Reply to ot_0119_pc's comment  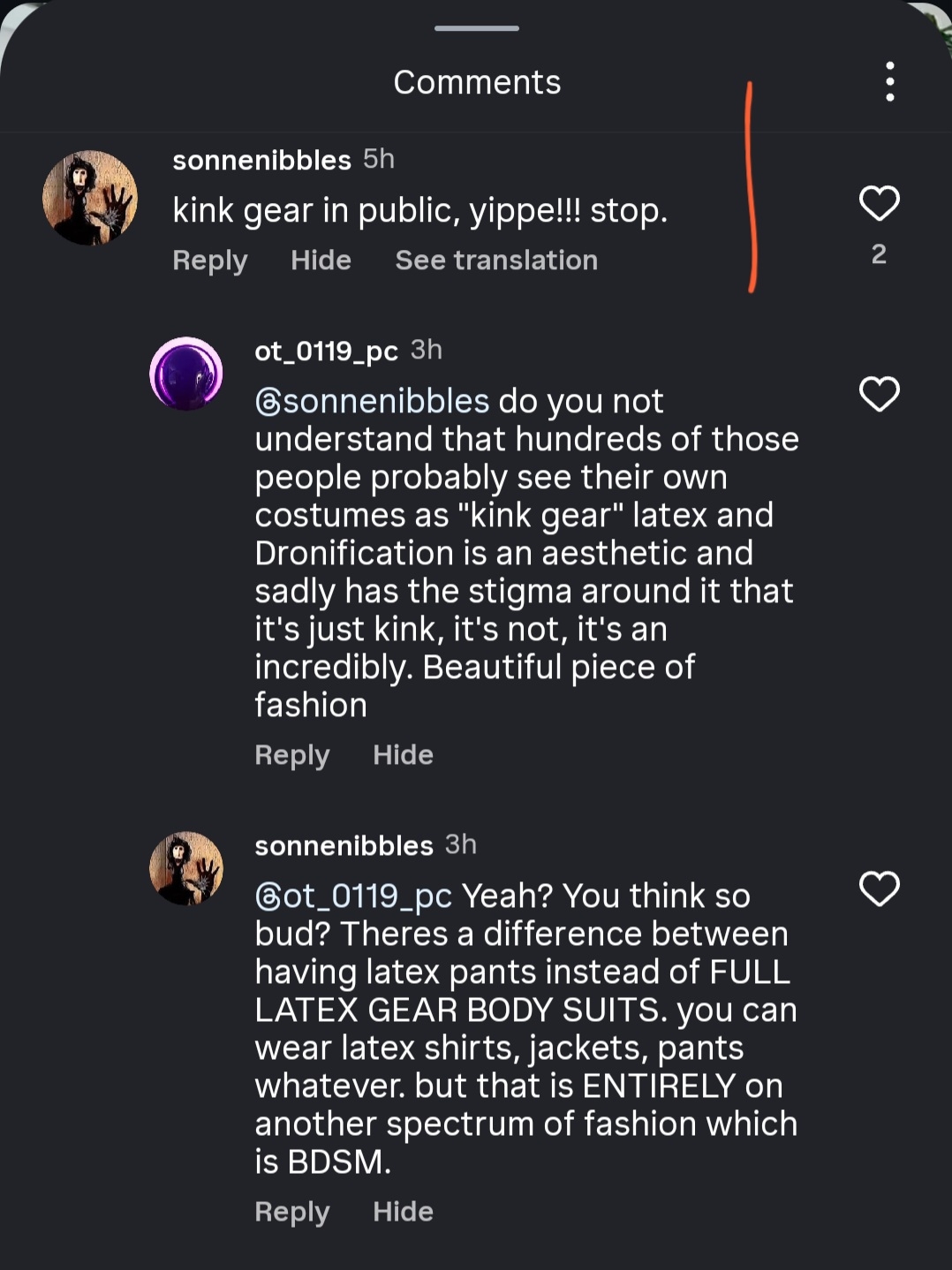tap(291, 755)
